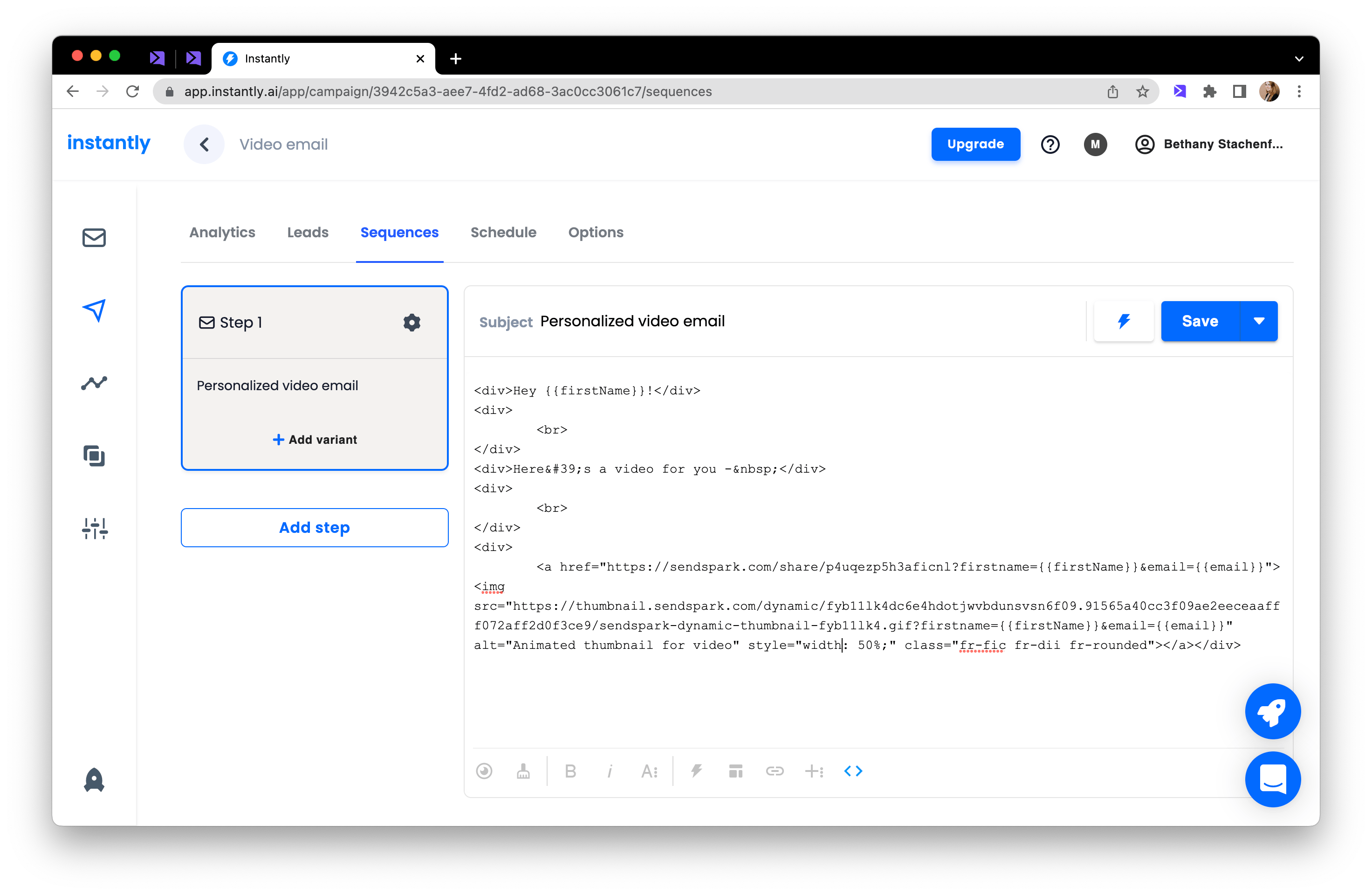Image resolution: width=1372 pixels, height=895 pixels.
Task: Switch to the Analytics tab
Action: pyautogui.click(x=222, y=233)
